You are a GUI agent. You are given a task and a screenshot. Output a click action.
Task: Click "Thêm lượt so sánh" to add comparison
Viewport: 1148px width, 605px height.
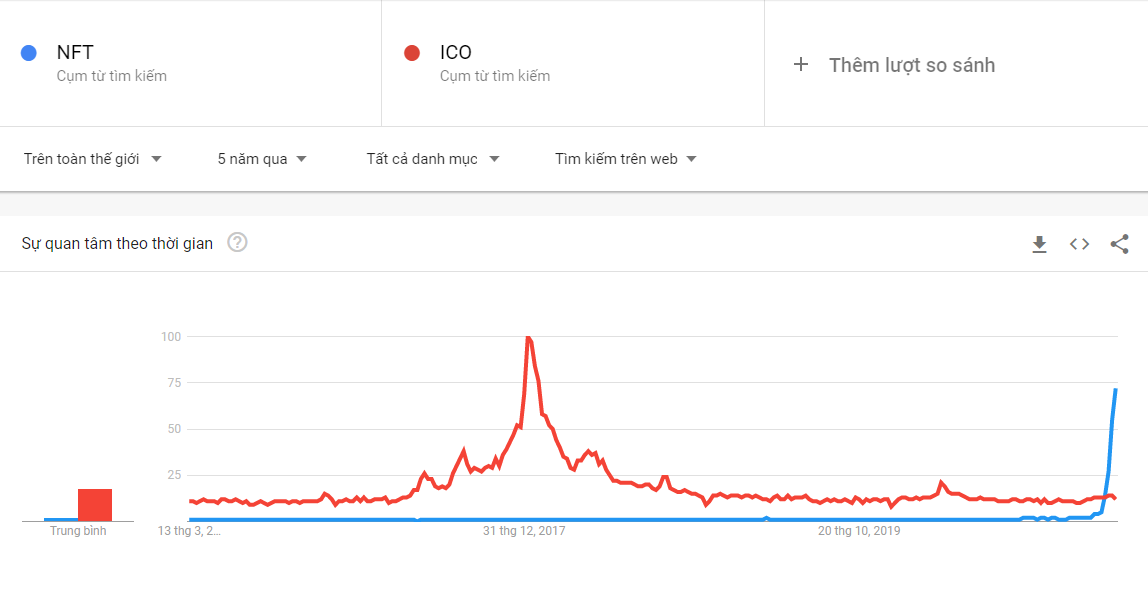coord(911,65)
